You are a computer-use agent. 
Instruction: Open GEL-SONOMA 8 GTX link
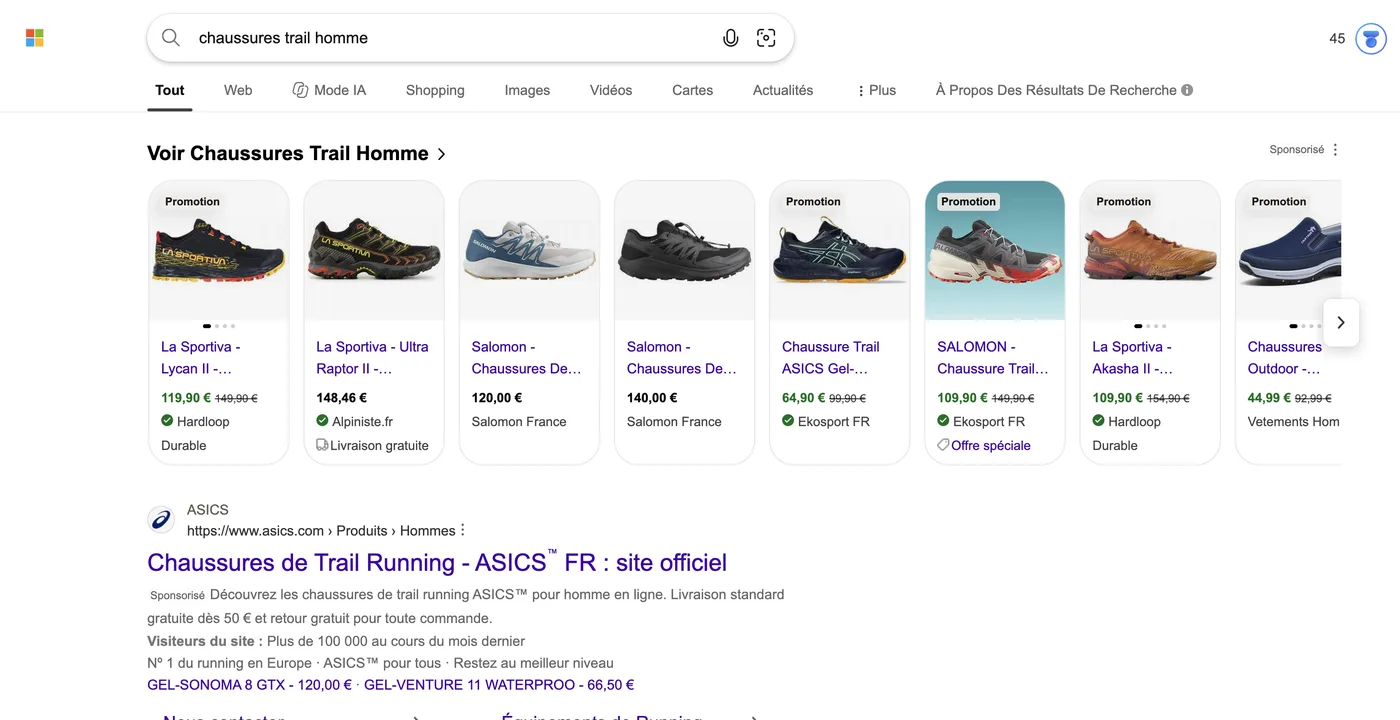tap(249, 685)
